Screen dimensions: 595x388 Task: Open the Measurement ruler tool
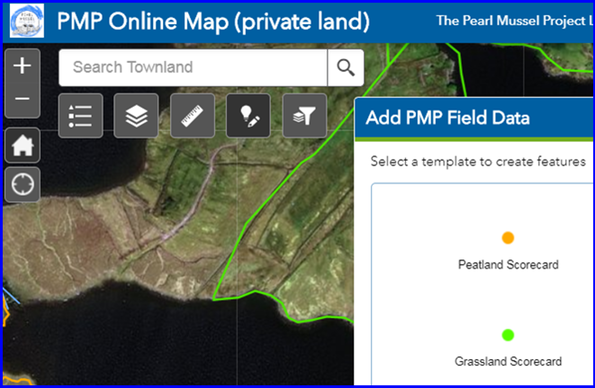tap(192, 116)
